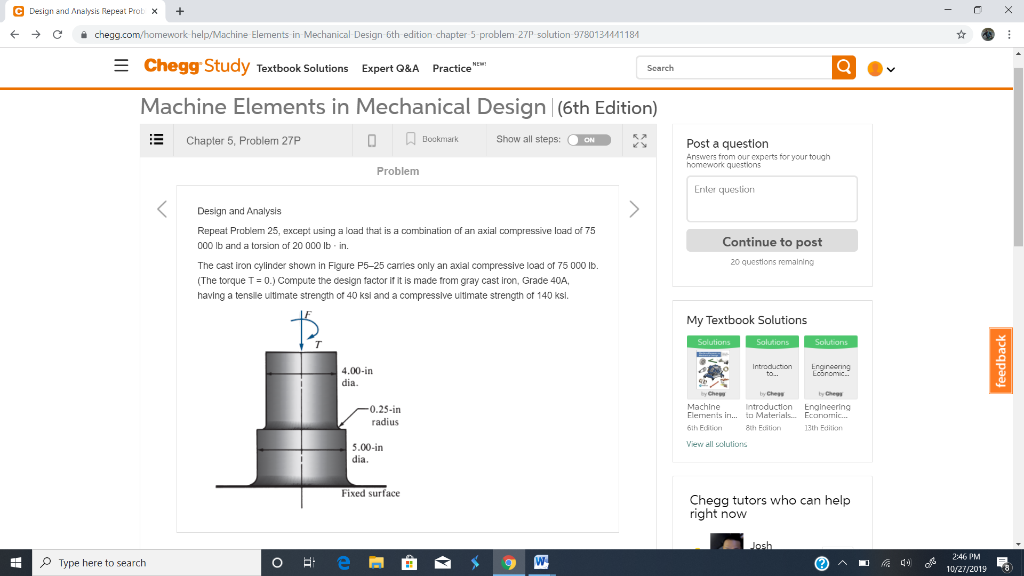The width and height of the screenshot is (1024, 576).
Task: Go to previous problem with left chevron
Action: pyautogui.click(x=162, y=208)
